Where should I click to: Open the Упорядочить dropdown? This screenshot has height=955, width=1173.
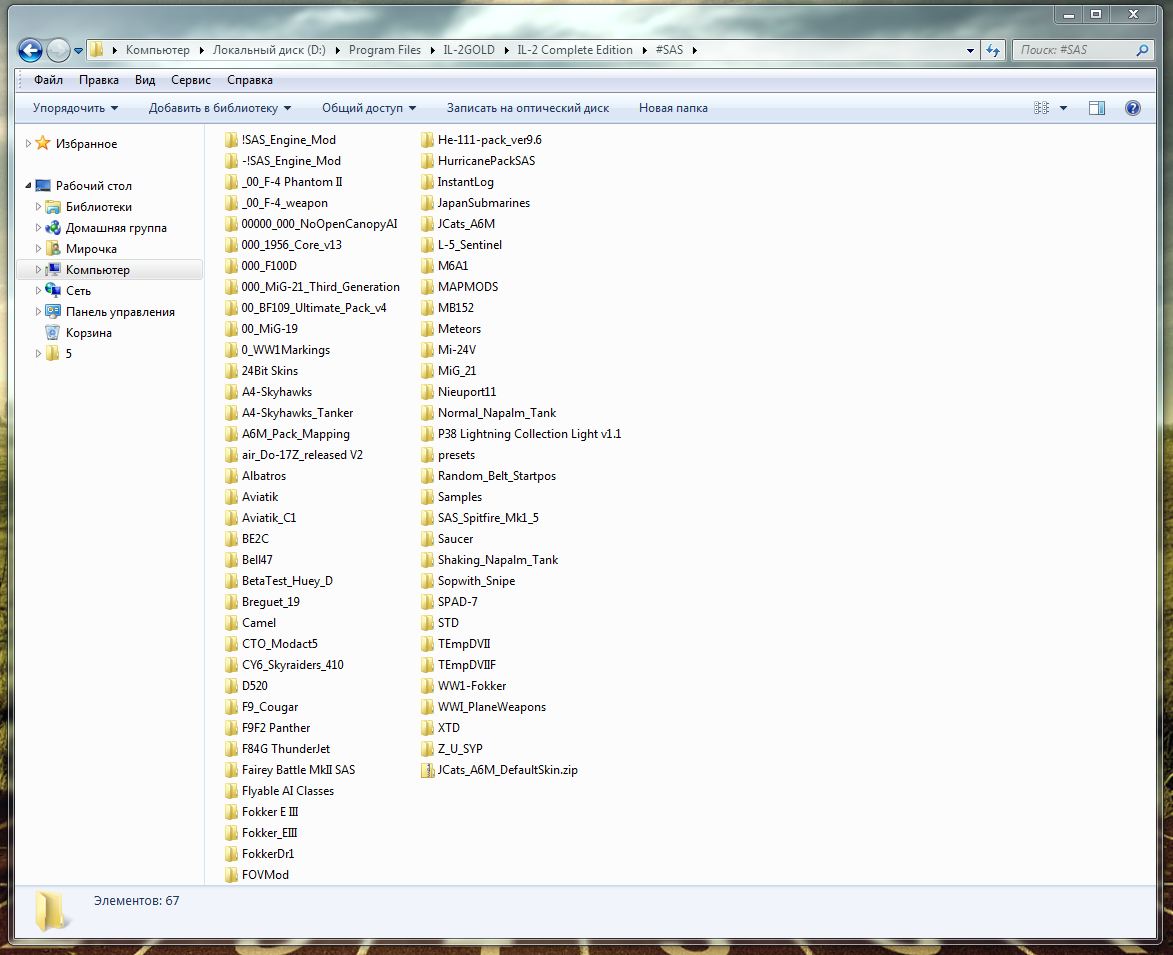point(75,108)
